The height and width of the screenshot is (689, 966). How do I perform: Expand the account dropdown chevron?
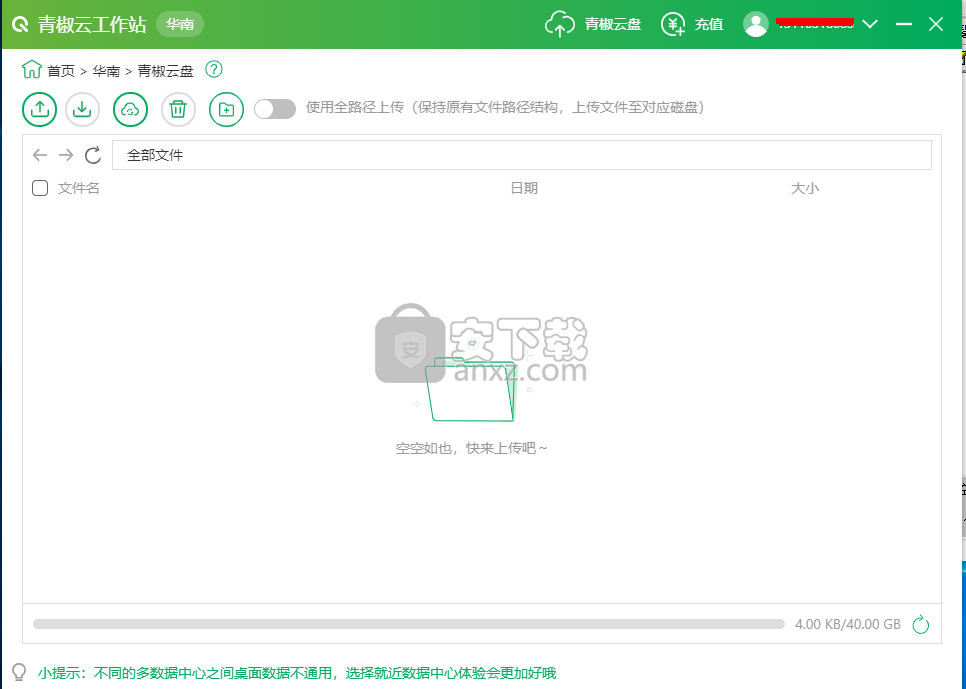point(870,24)
